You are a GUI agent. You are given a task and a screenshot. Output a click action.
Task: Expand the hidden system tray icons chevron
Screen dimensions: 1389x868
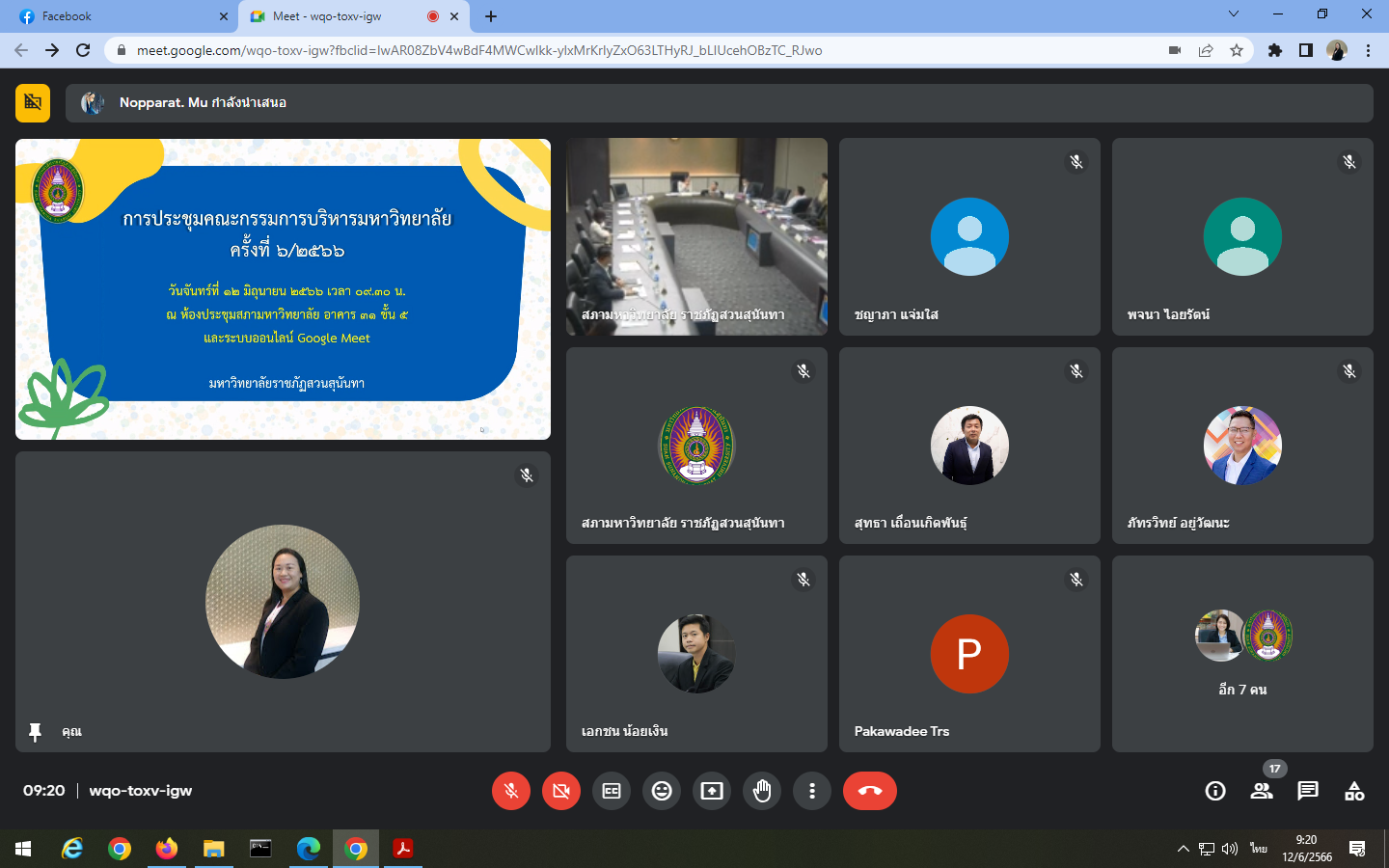tap(1183, 849)
